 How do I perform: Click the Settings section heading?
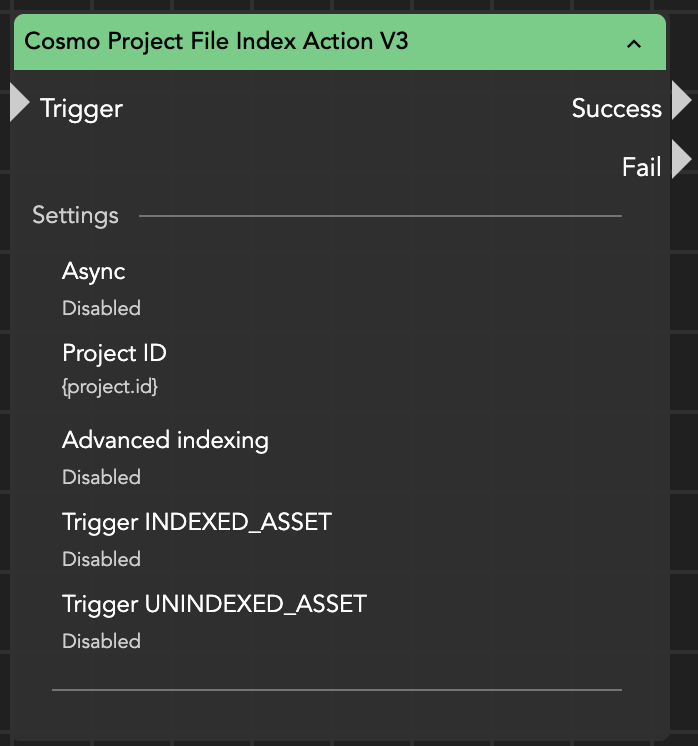[x=75, y=215]
